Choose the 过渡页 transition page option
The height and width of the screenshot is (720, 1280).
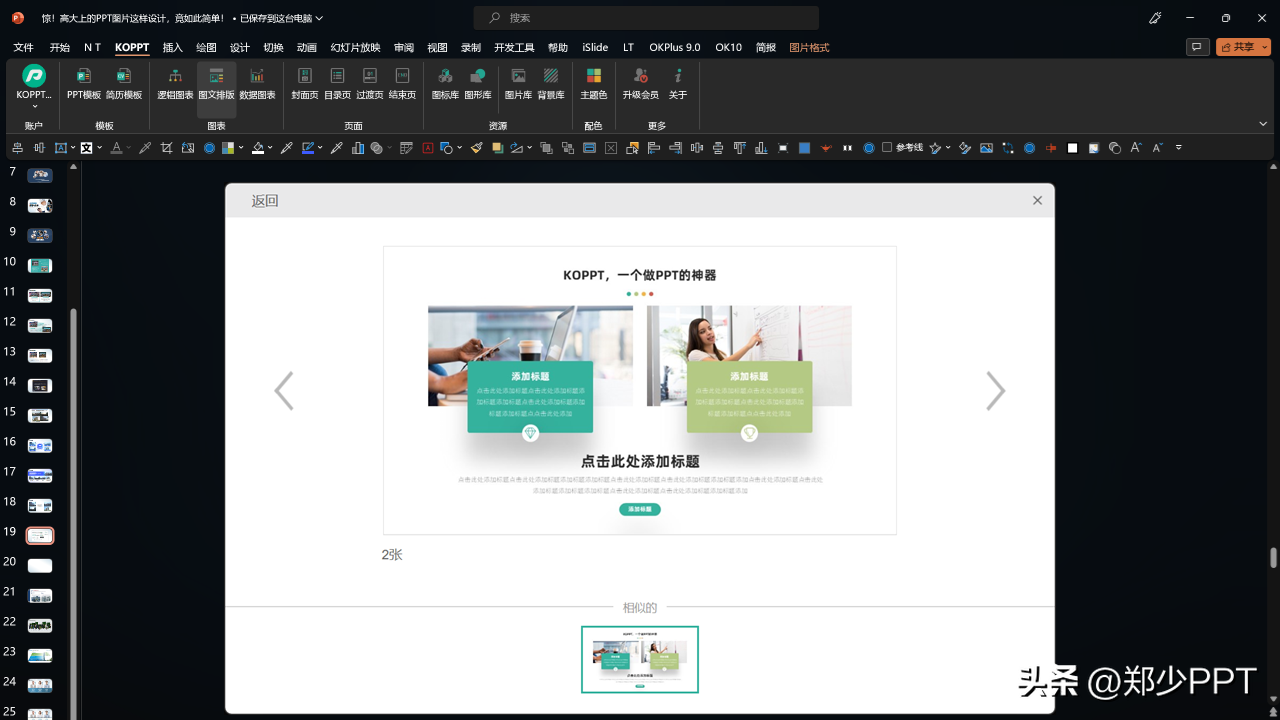pos(370,83)
